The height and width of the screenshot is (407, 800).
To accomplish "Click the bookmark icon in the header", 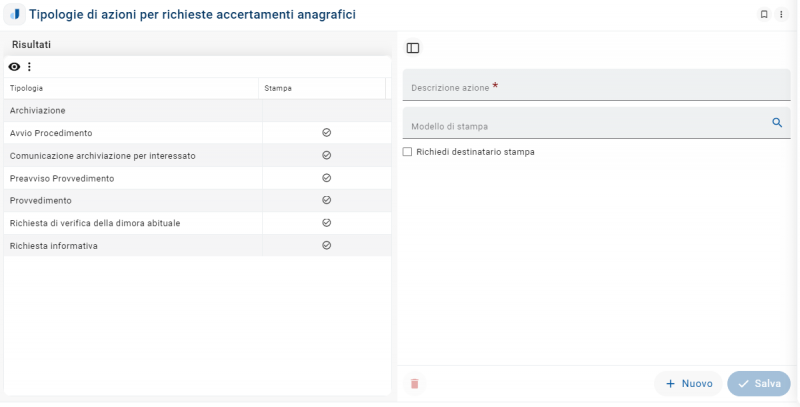I will [x=764, y=15].
